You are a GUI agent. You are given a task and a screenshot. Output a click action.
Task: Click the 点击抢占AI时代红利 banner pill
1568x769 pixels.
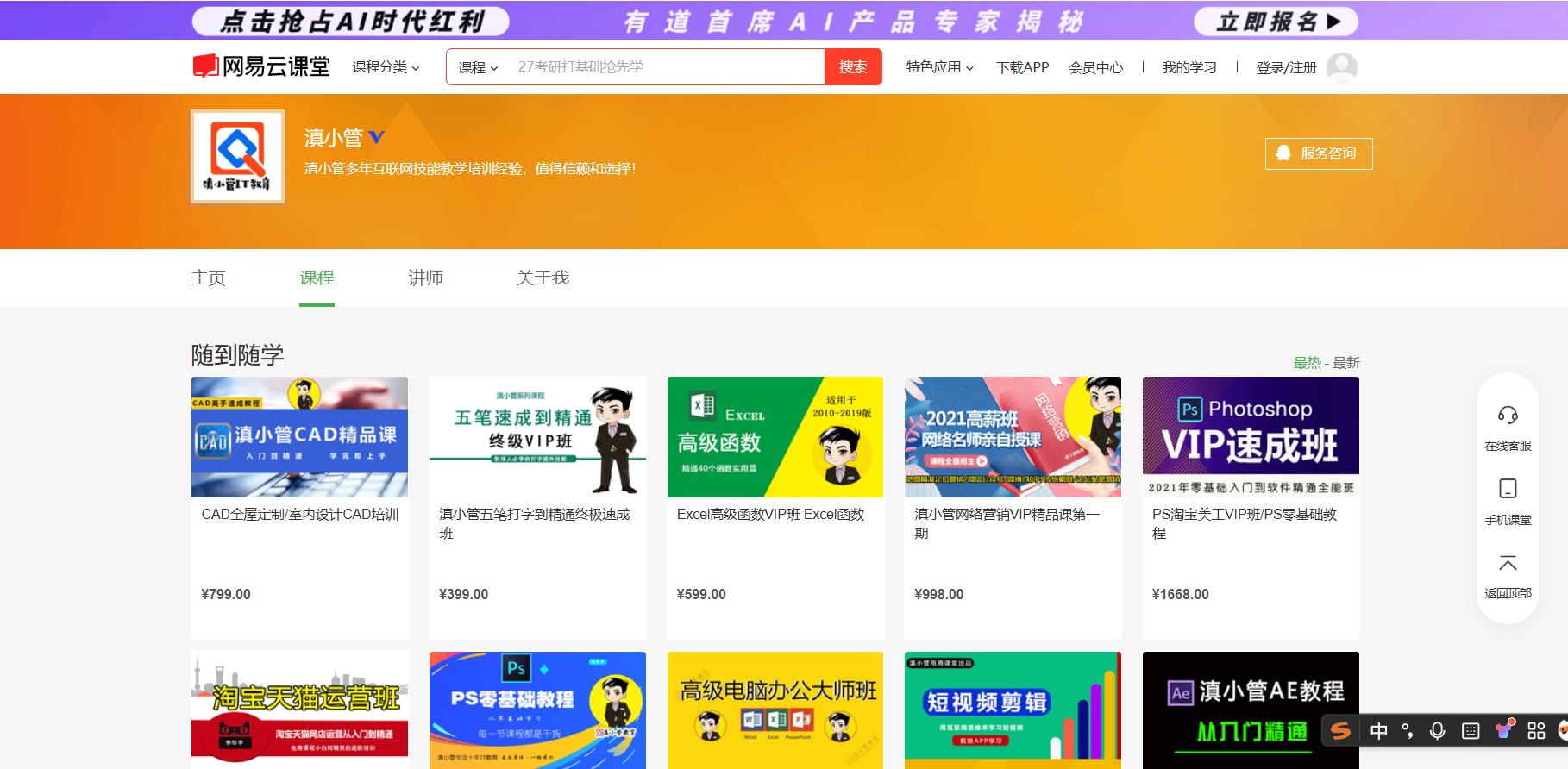click(x=351, y=22)
